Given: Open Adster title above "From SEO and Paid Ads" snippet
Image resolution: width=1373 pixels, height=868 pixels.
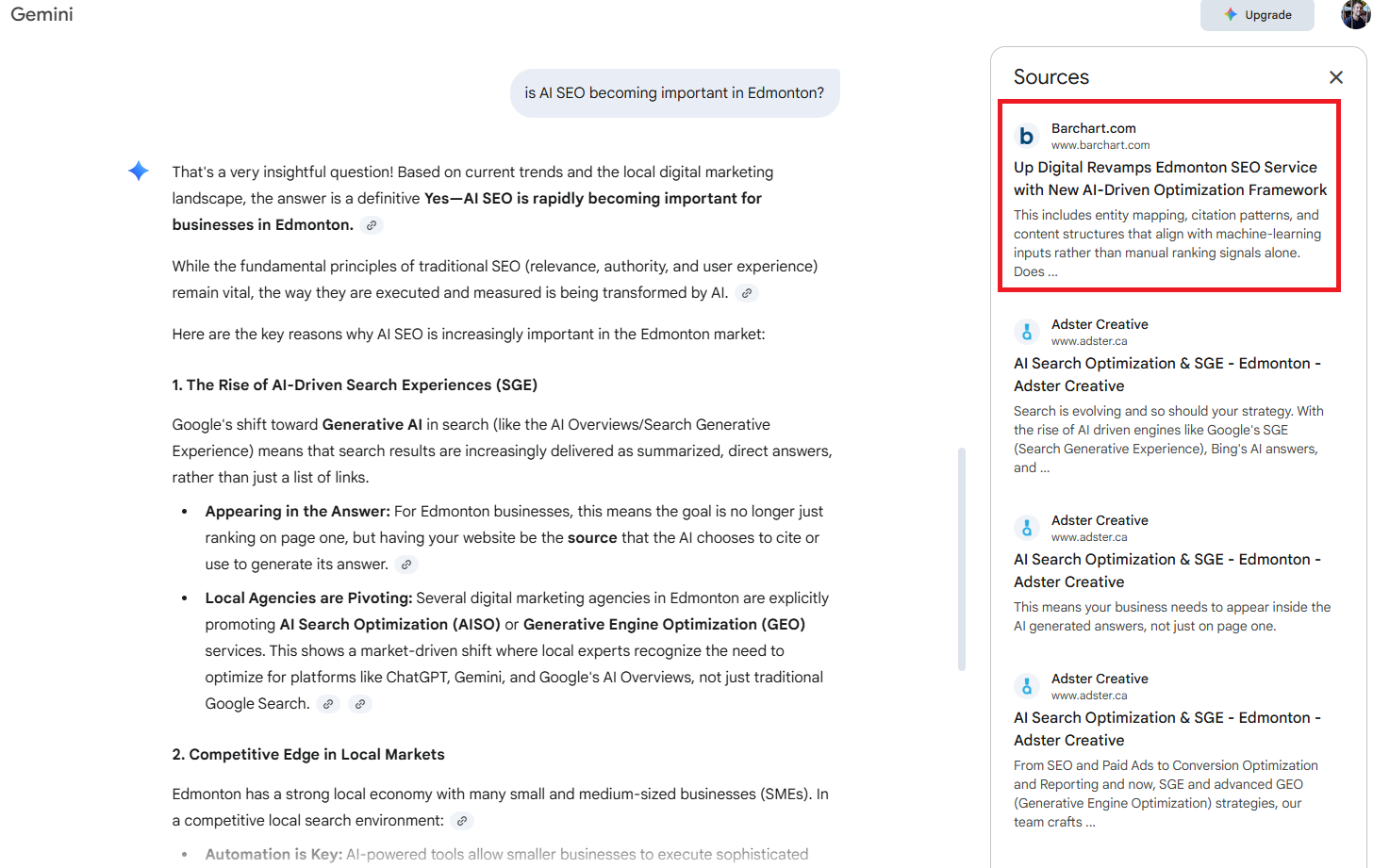Looking at the screenshot, I should pyautogui.click(x=1167, y=729).
